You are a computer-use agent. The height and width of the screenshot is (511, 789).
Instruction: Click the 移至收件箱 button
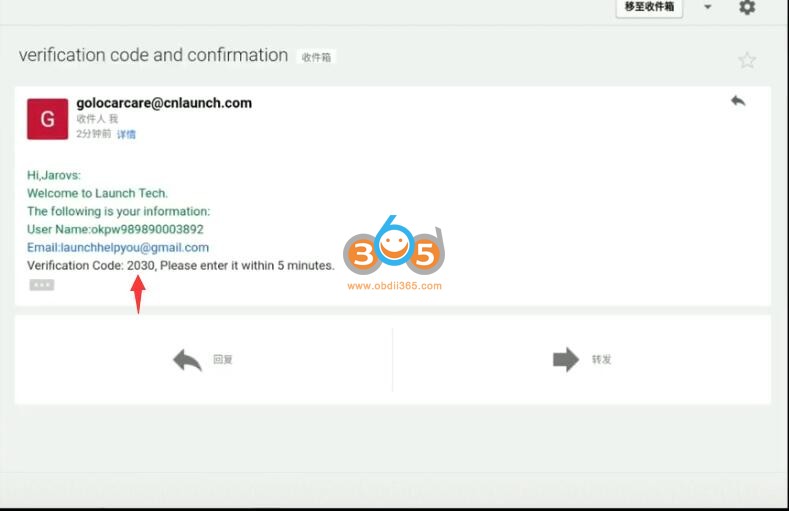click(x=649, y=7)
